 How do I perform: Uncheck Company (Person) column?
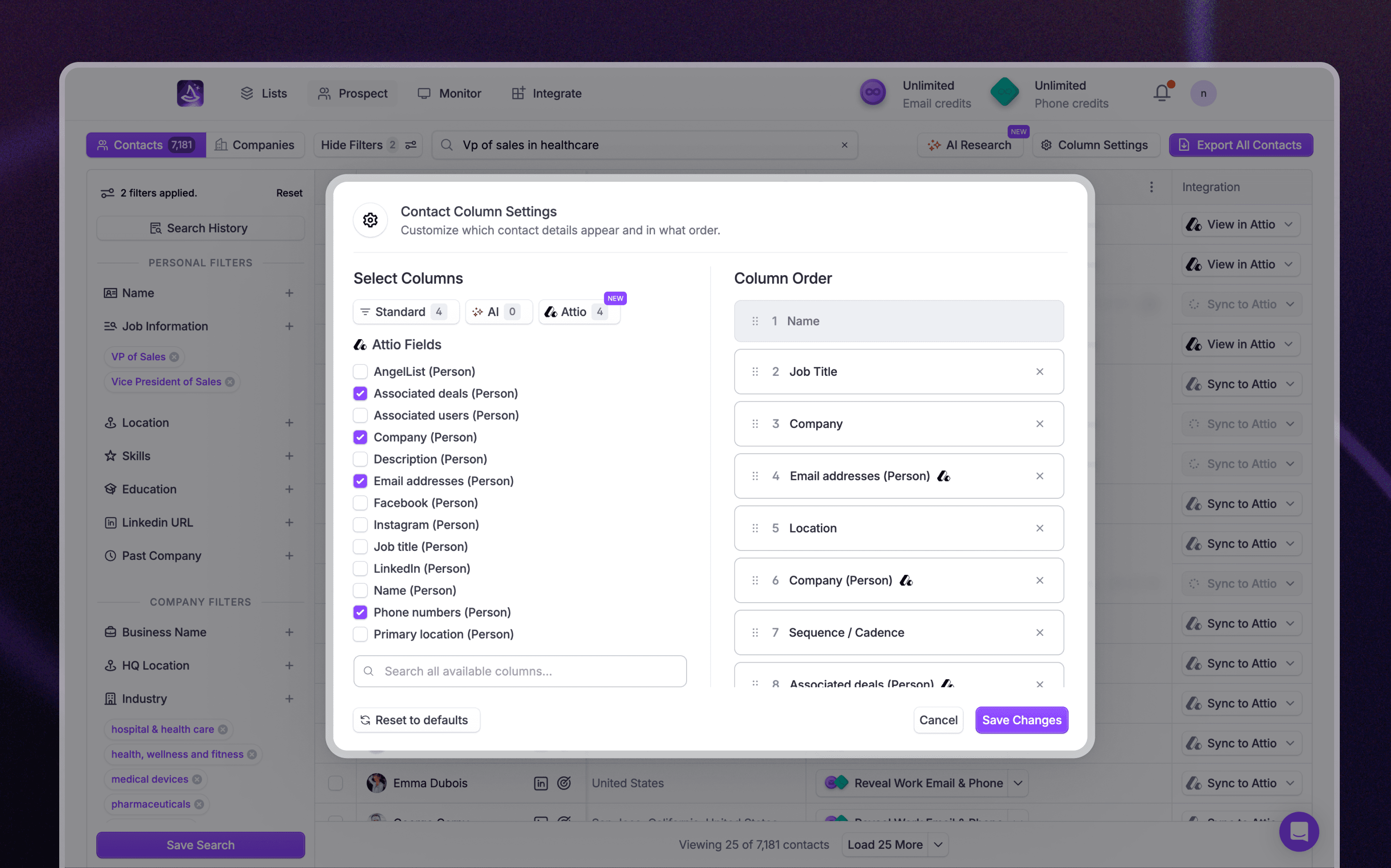[x=360, y=437]
